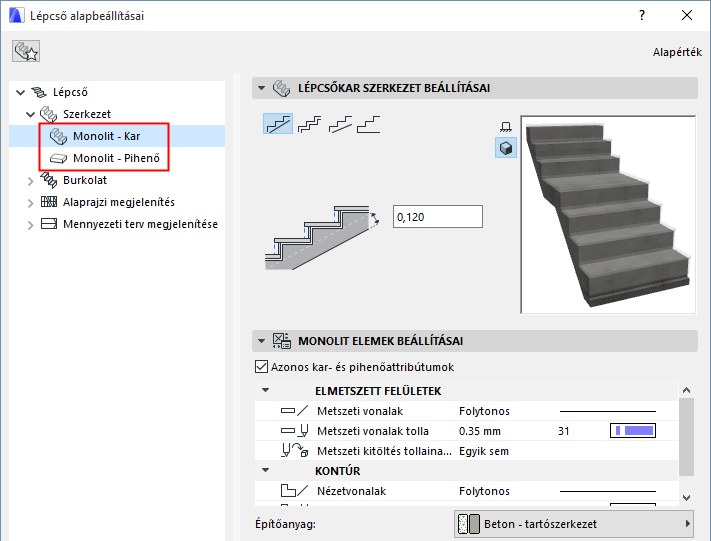Click the Metszeti vonalak line type preview
Viewport: 711px width, 541px height.
[608, 411]
